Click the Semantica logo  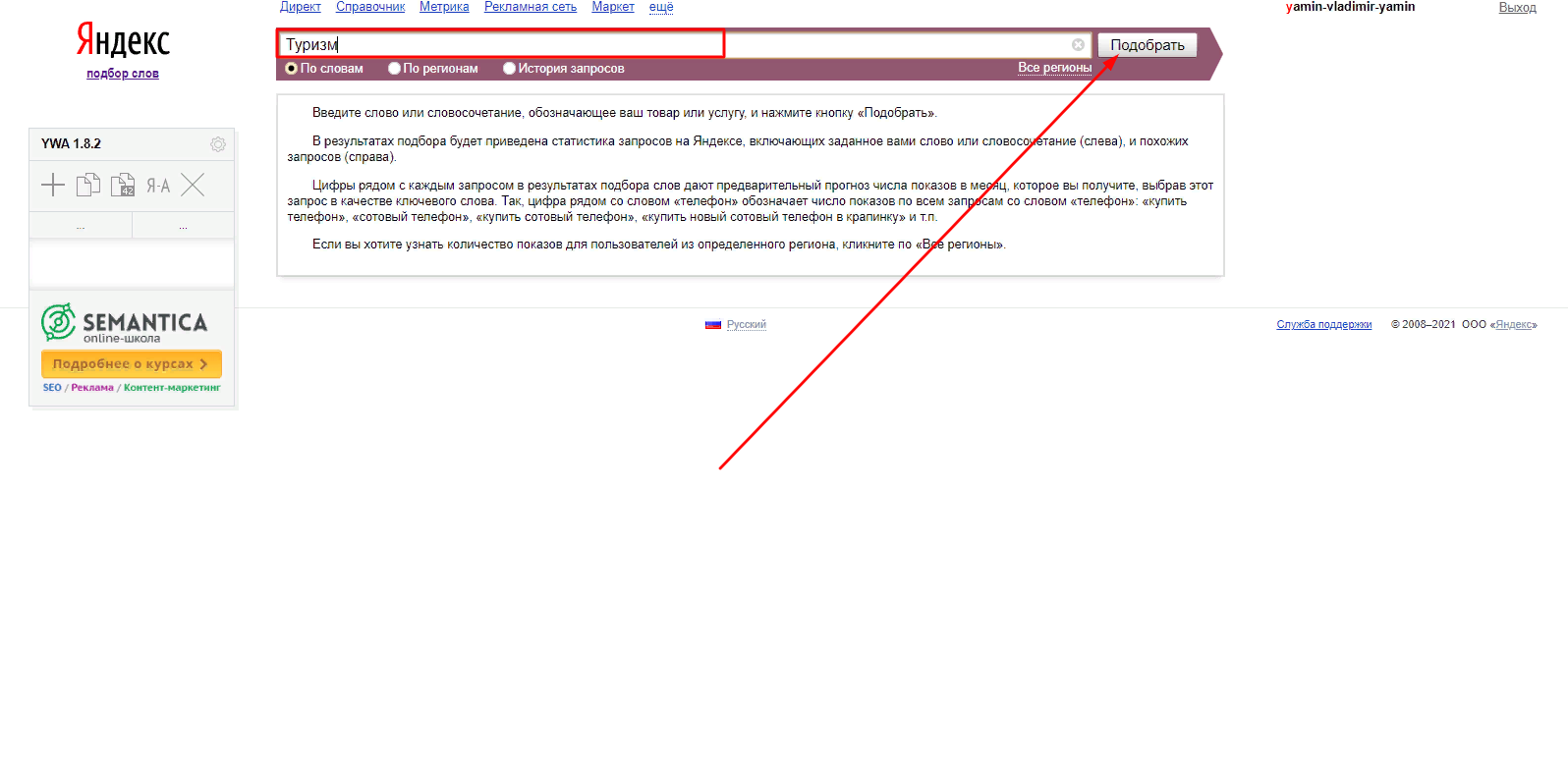click(x=125, y=323)
